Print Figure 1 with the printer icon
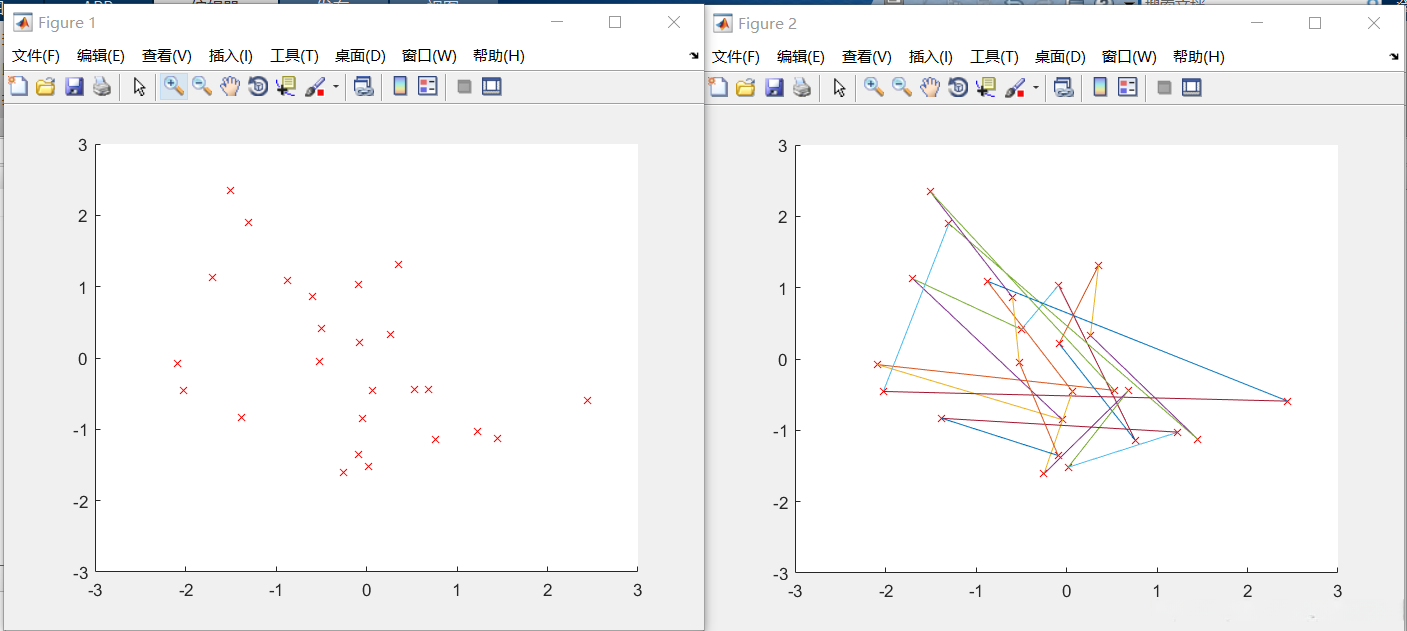This screenshot has width=1407, height=631. pyautogui.click(x=102, y=87)
